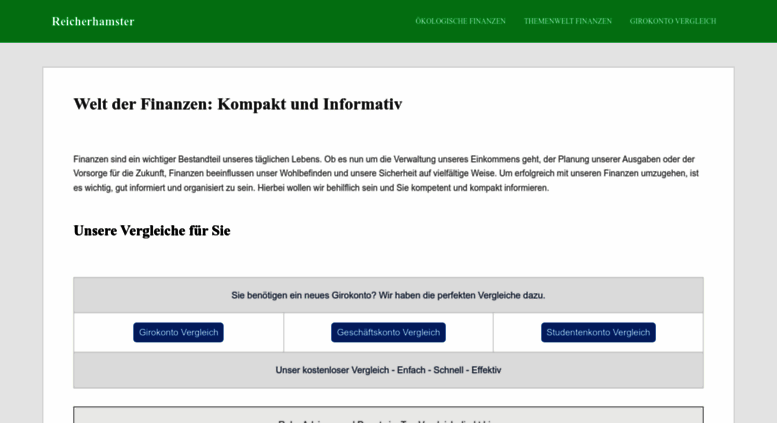Click text 'Unser kostenloser Vergleich - Enfach - Schnell - Effektiv'
The width and height of the screenshot is (777, 423).
tap(388, 370)
